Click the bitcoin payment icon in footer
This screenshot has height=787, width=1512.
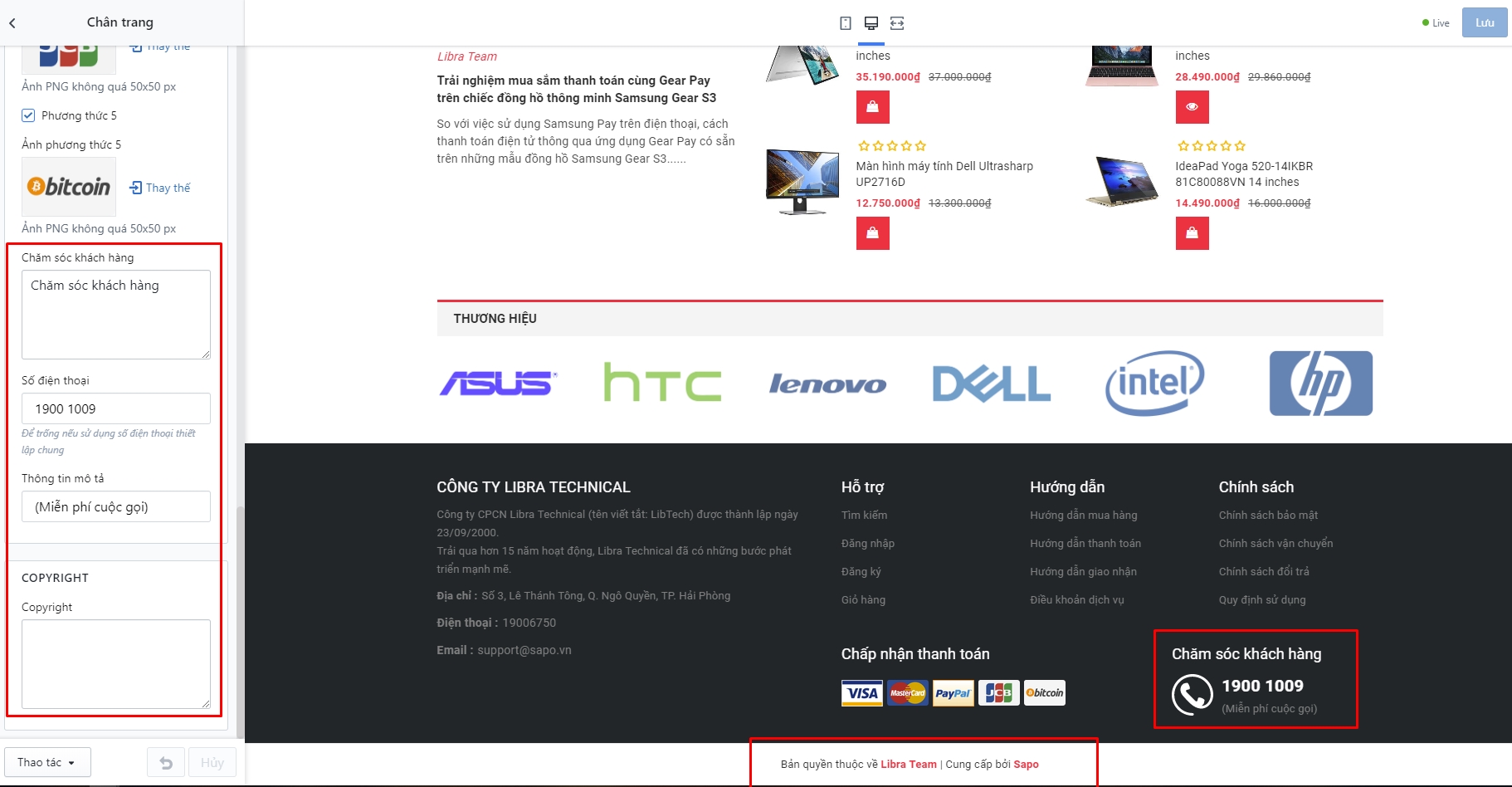point(1045,693)
